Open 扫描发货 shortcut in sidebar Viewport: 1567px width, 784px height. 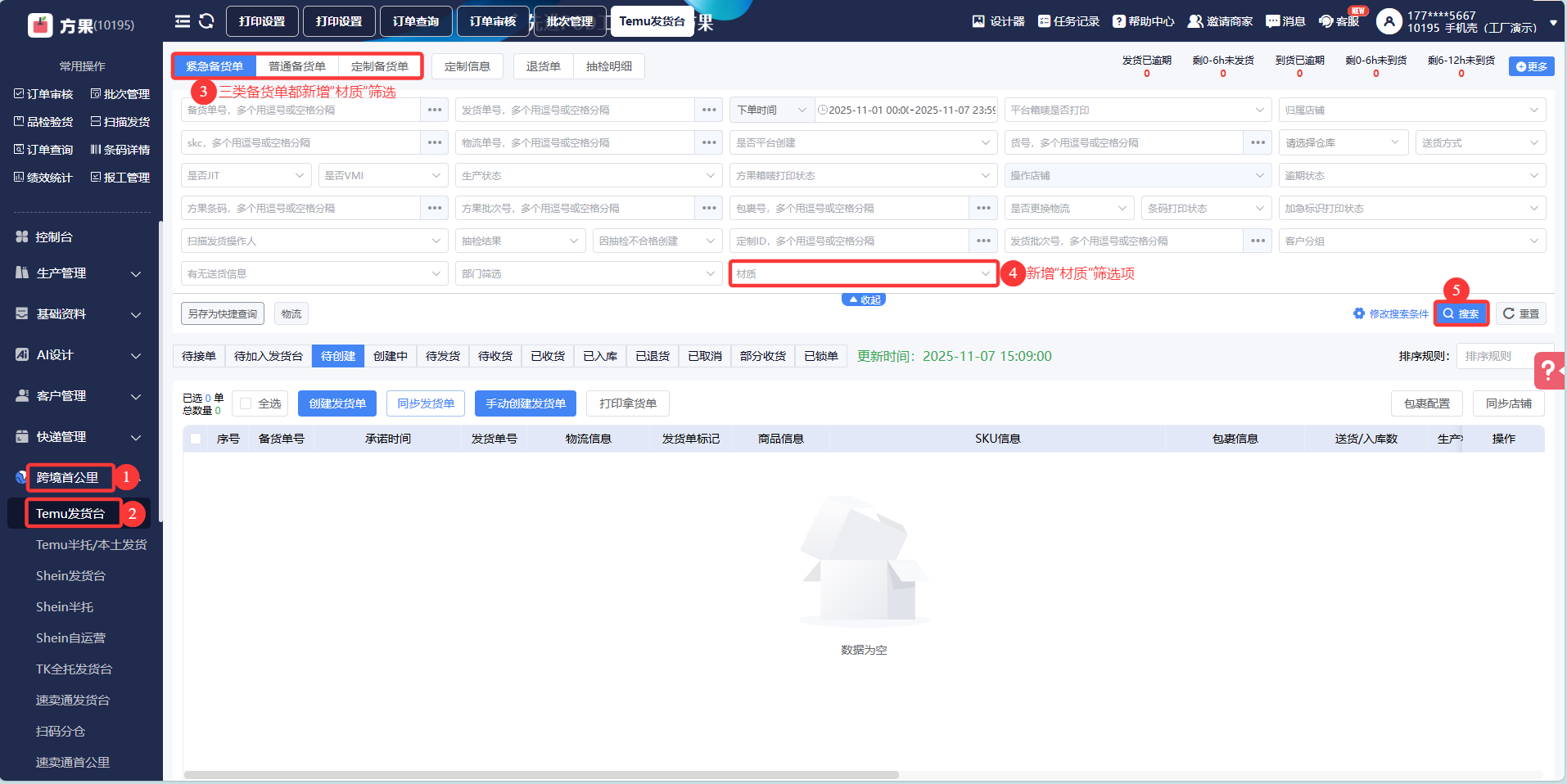pyautogui.click(x=120, y=122)
